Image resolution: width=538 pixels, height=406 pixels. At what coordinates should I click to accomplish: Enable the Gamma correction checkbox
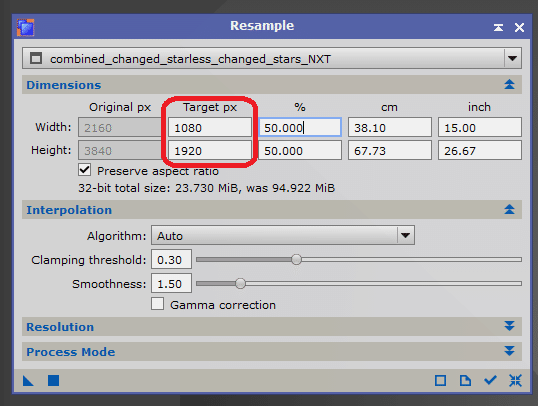tap(157, 304)
